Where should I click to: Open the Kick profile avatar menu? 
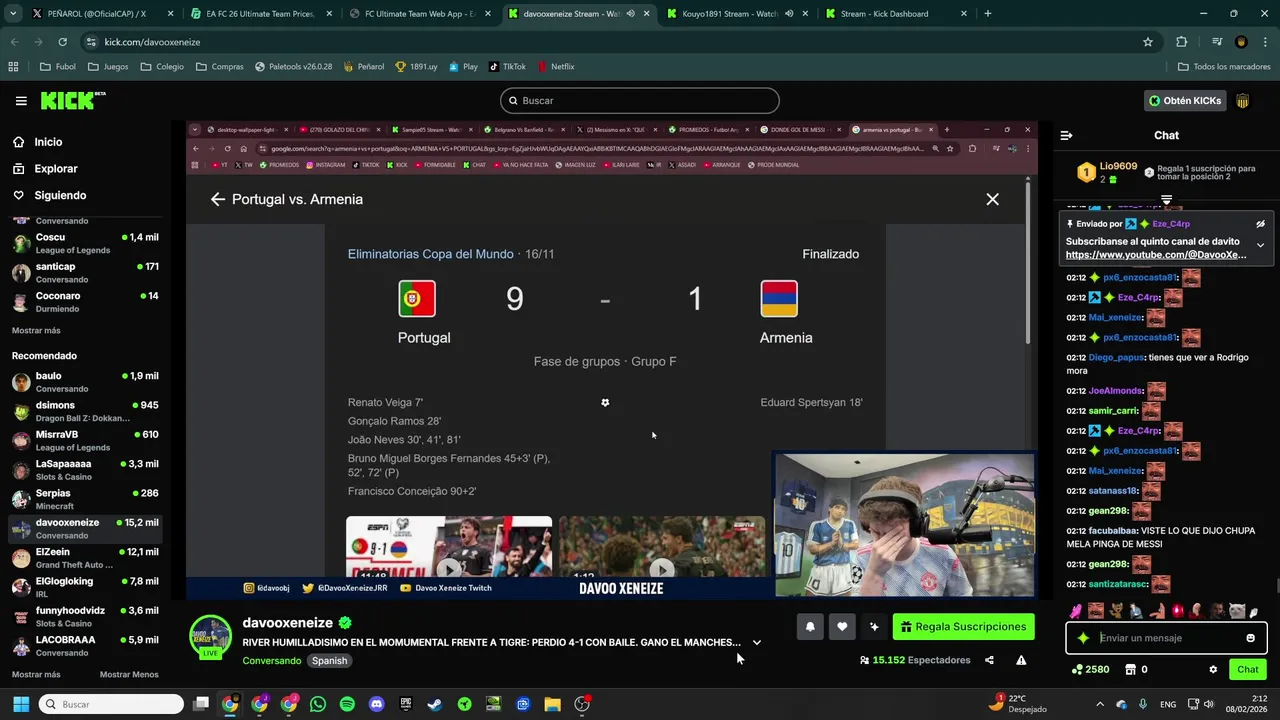tap(1243, 101)
